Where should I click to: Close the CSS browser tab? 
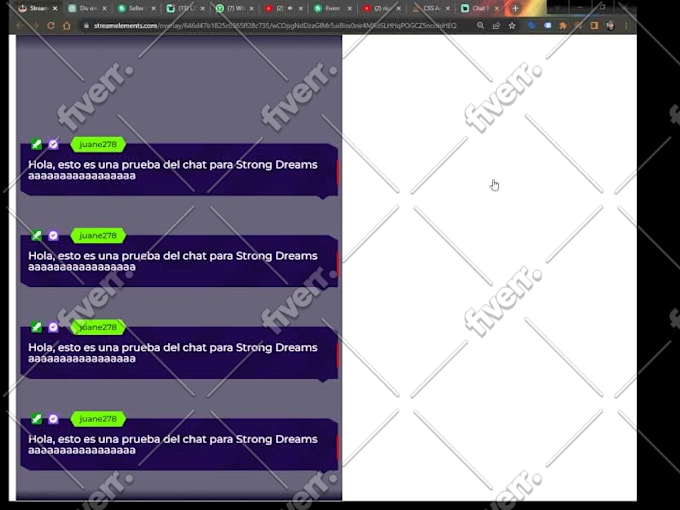(448, 8)
